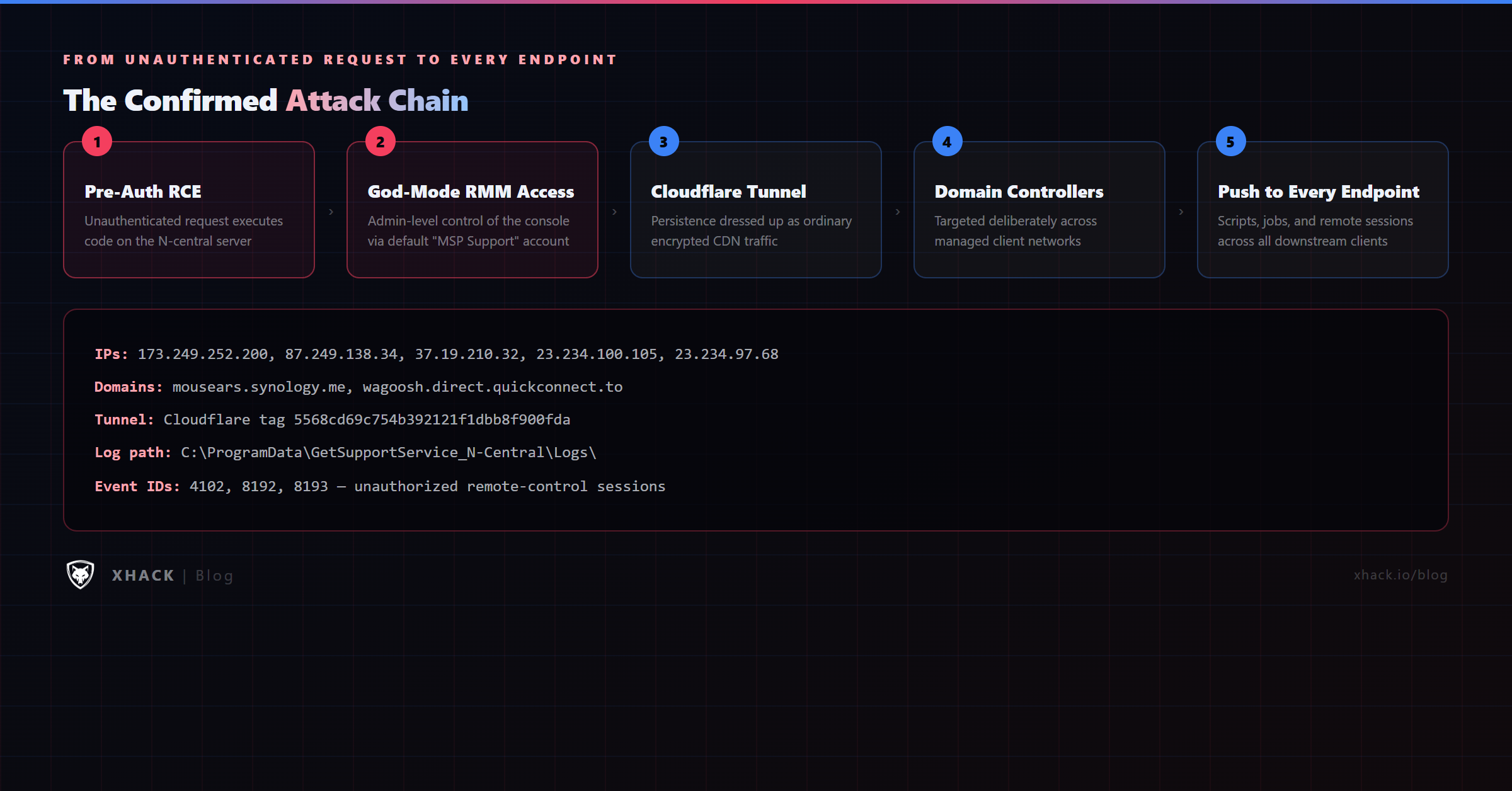Image resolution: width=1512 pixels, height=791 pixels.
Task: Click 'unauthorized remote-control sessions' text
Action: tap(510, 486)
